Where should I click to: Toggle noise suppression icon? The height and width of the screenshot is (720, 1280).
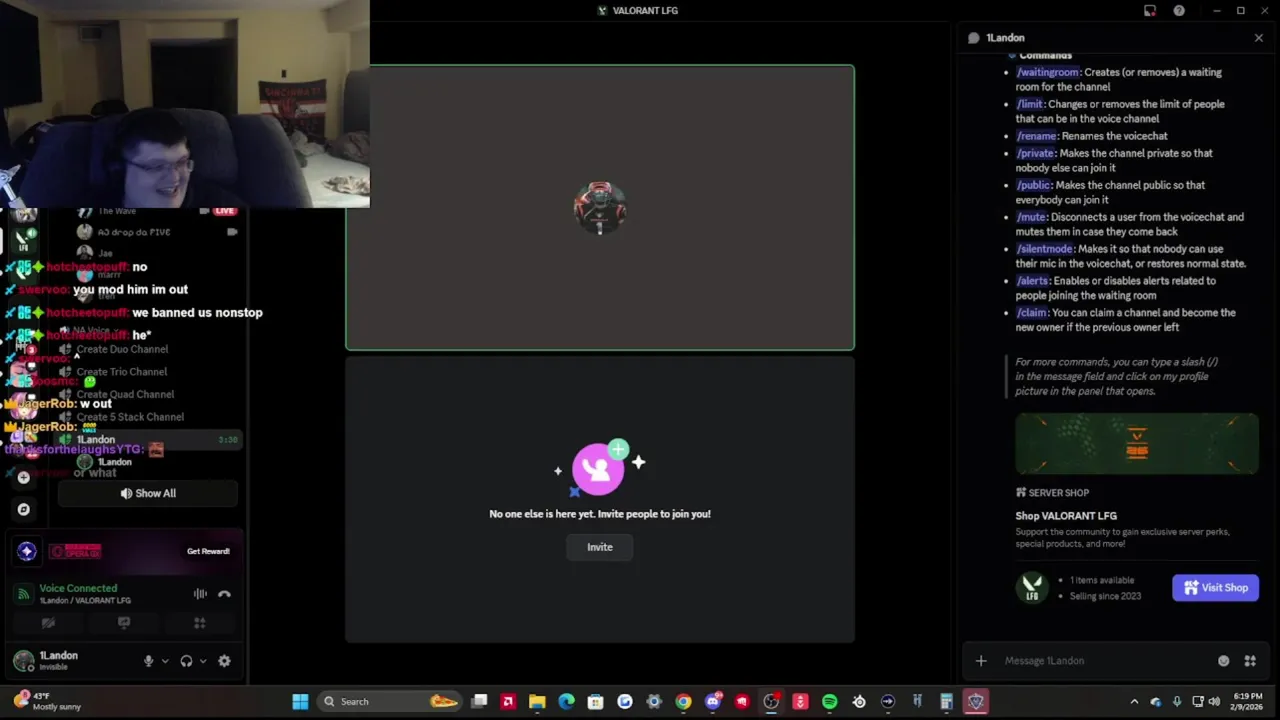pos(200,594)
